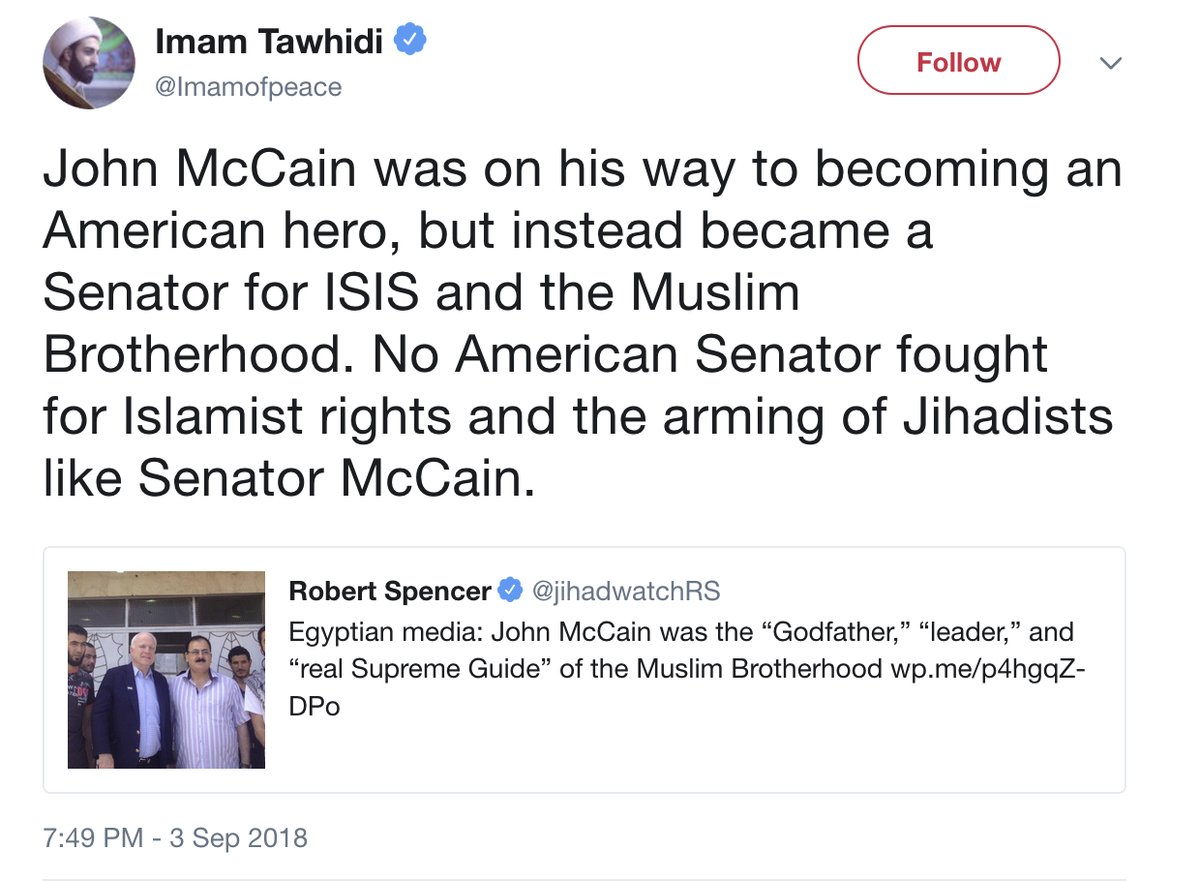Screen dimensions: 1200x881
Task: Open the 7:49 PM - 3 Sep 2018 timestamp
Action: pos(174,836)
